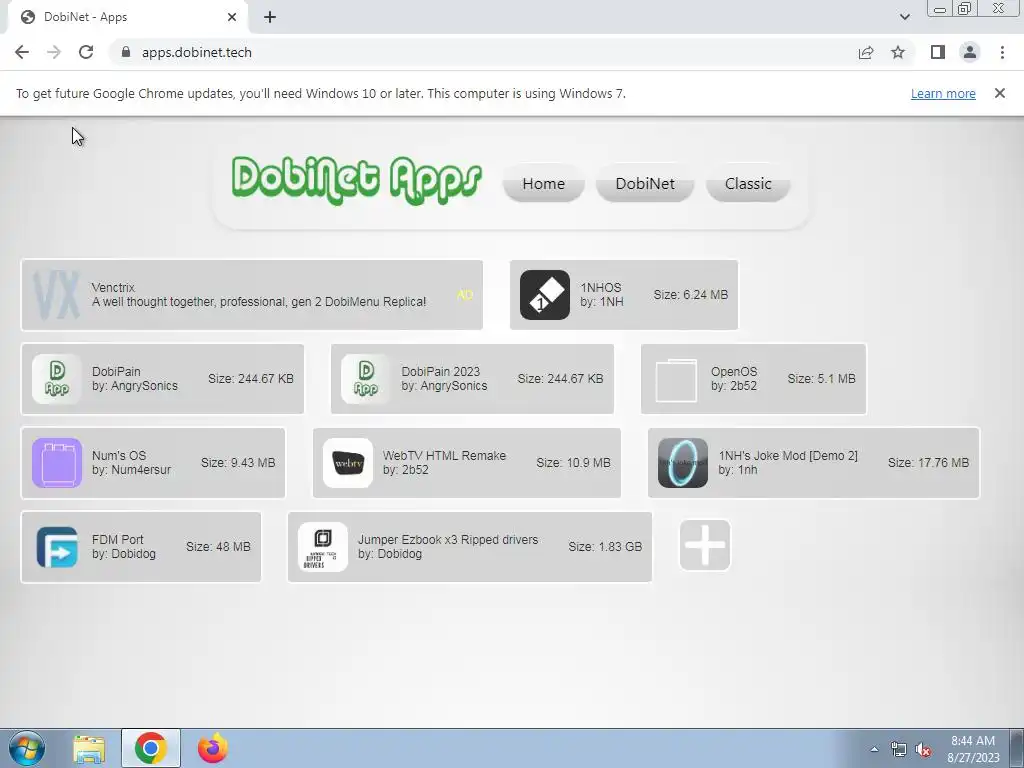Open the 1NHOS eraser app icon

[x=545, y=295]
